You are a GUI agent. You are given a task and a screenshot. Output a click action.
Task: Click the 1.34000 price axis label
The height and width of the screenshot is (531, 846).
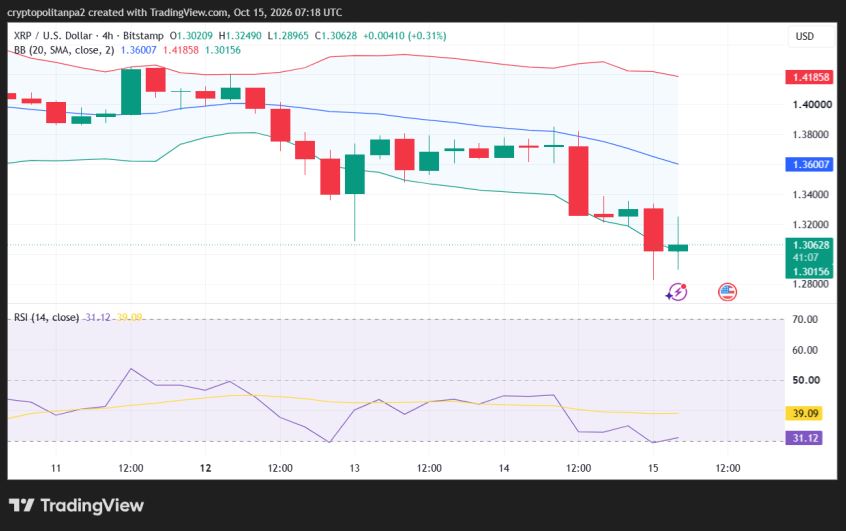point(810,194)
